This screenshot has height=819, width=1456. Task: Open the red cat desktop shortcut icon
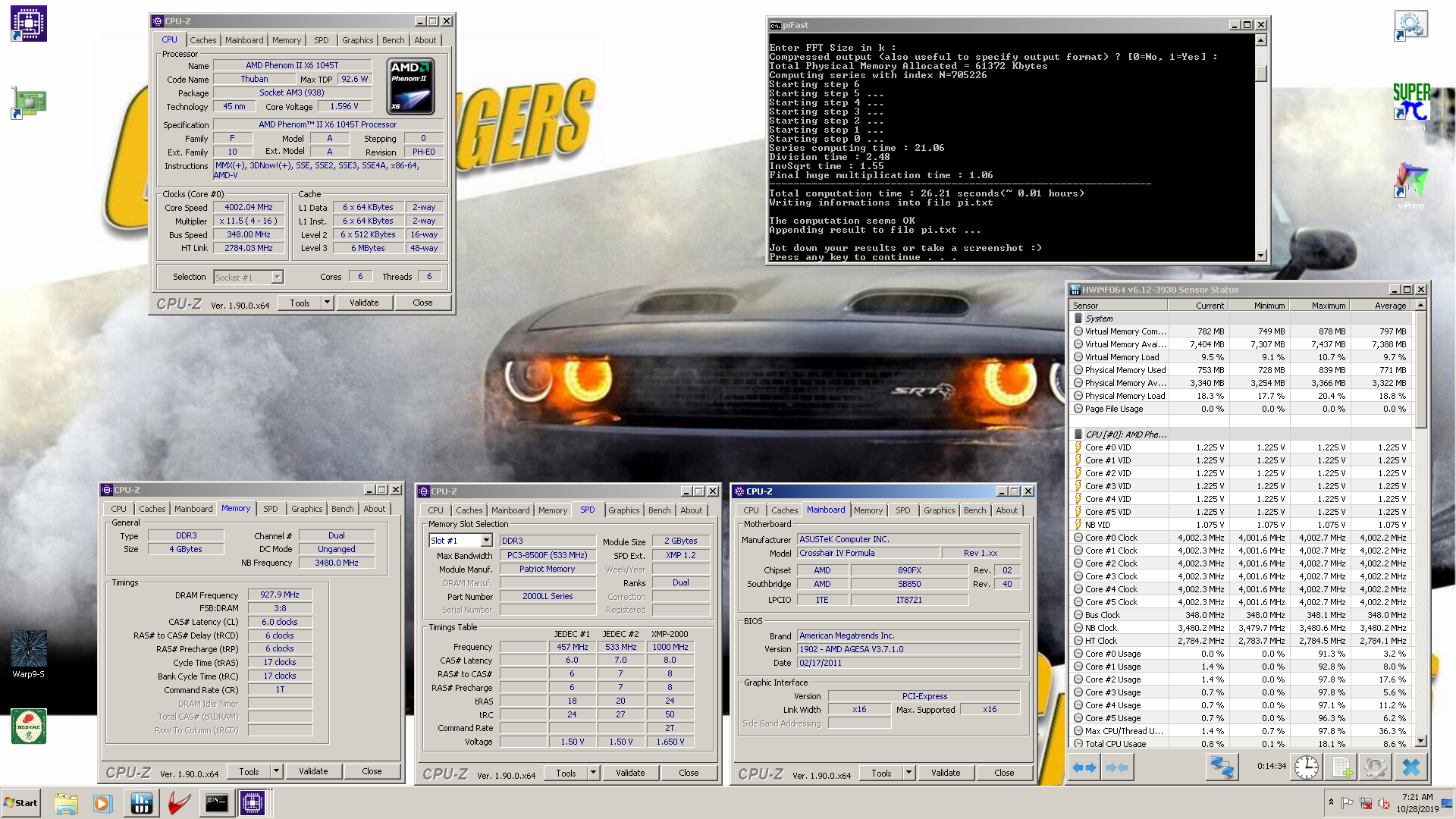(29, 726)
